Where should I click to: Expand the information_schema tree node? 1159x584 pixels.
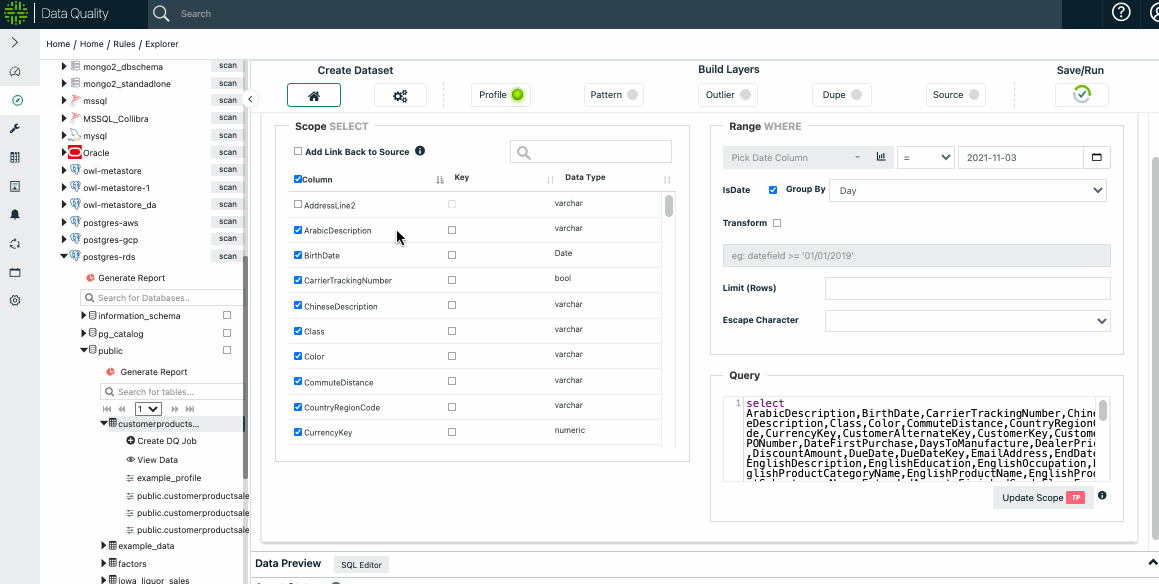coord(84,316)
